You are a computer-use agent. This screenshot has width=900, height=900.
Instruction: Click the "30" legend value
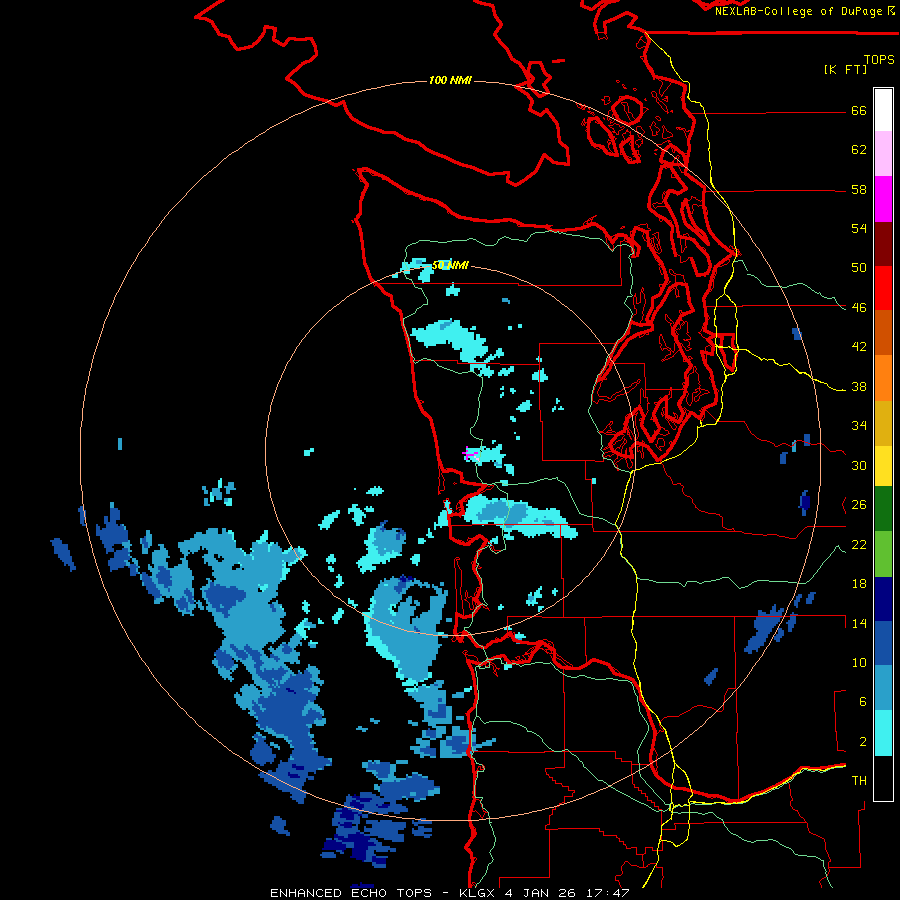[x=859, y=465]
